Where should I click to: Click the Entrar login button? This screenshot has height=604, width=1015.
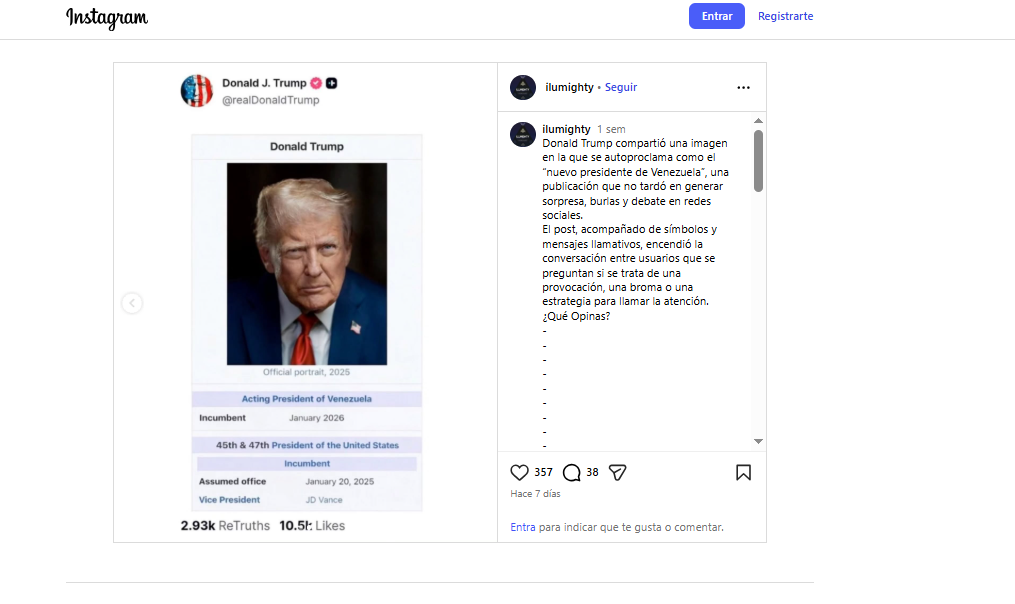716,16
